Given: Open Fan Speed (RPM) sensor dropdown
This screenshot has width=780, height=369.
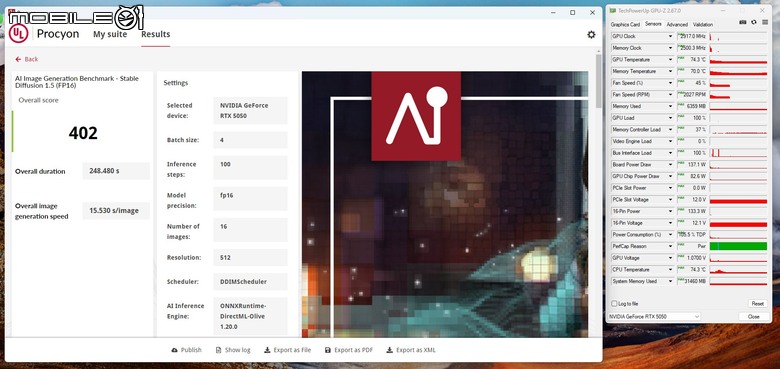Looking at the screenshot, I should pos(671,94).
